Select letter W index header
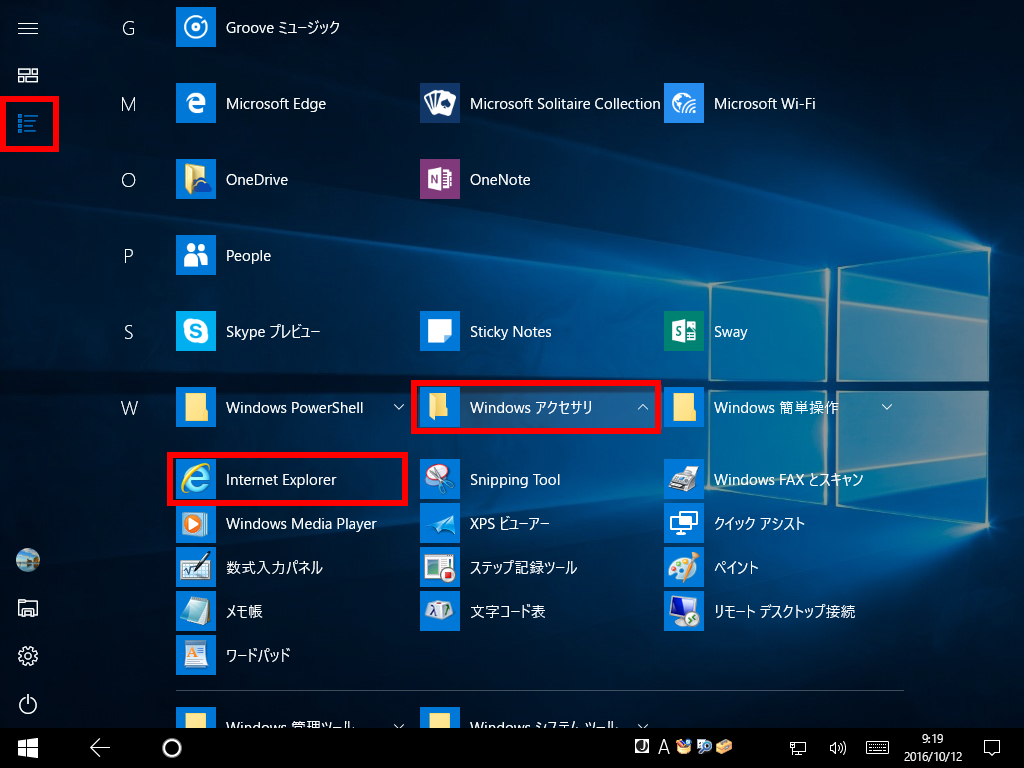Viewport: 1024px width, 768px height. click(129, 408)
